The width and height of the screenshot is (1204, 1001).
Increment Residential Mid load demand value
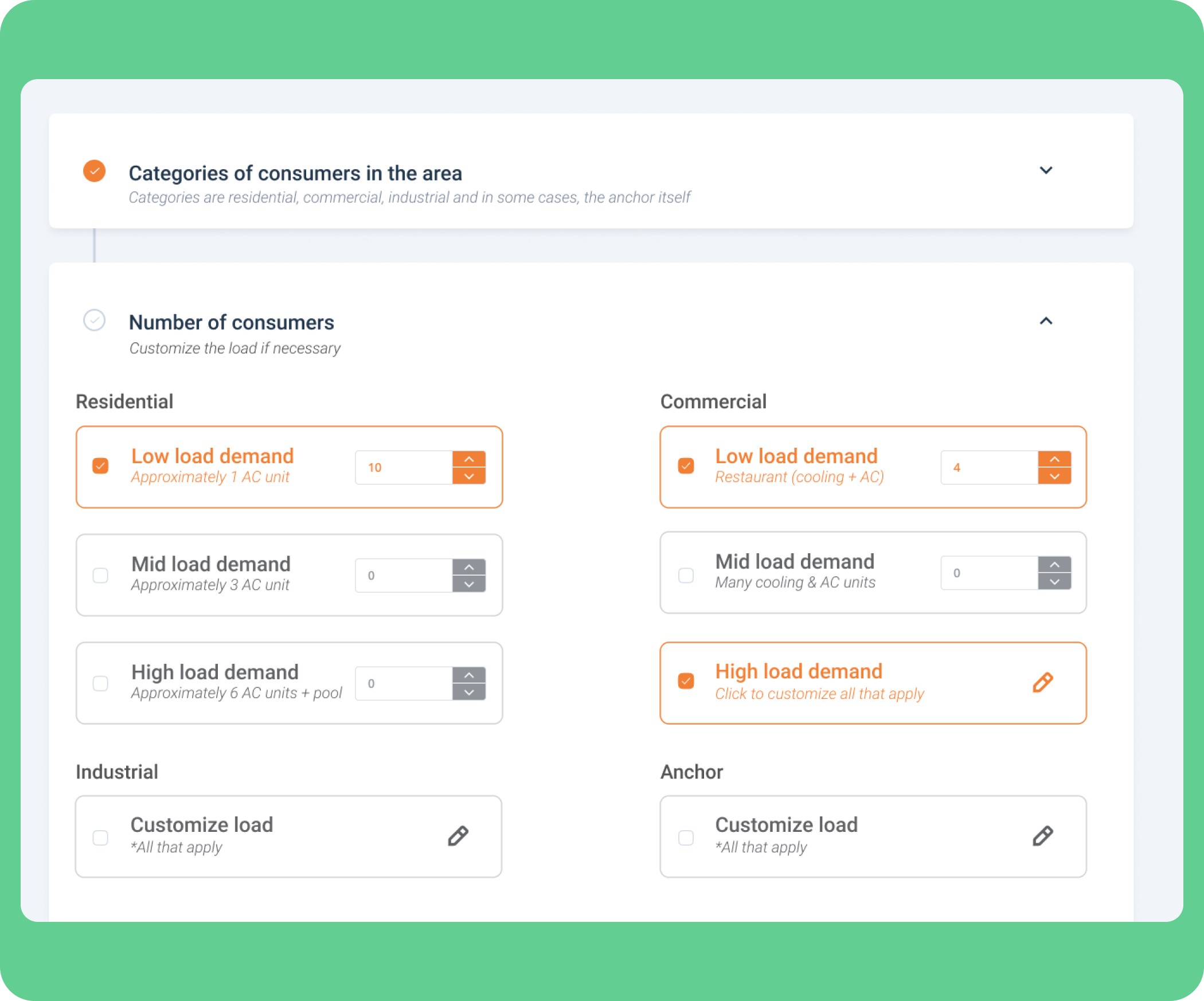point(469,567)
